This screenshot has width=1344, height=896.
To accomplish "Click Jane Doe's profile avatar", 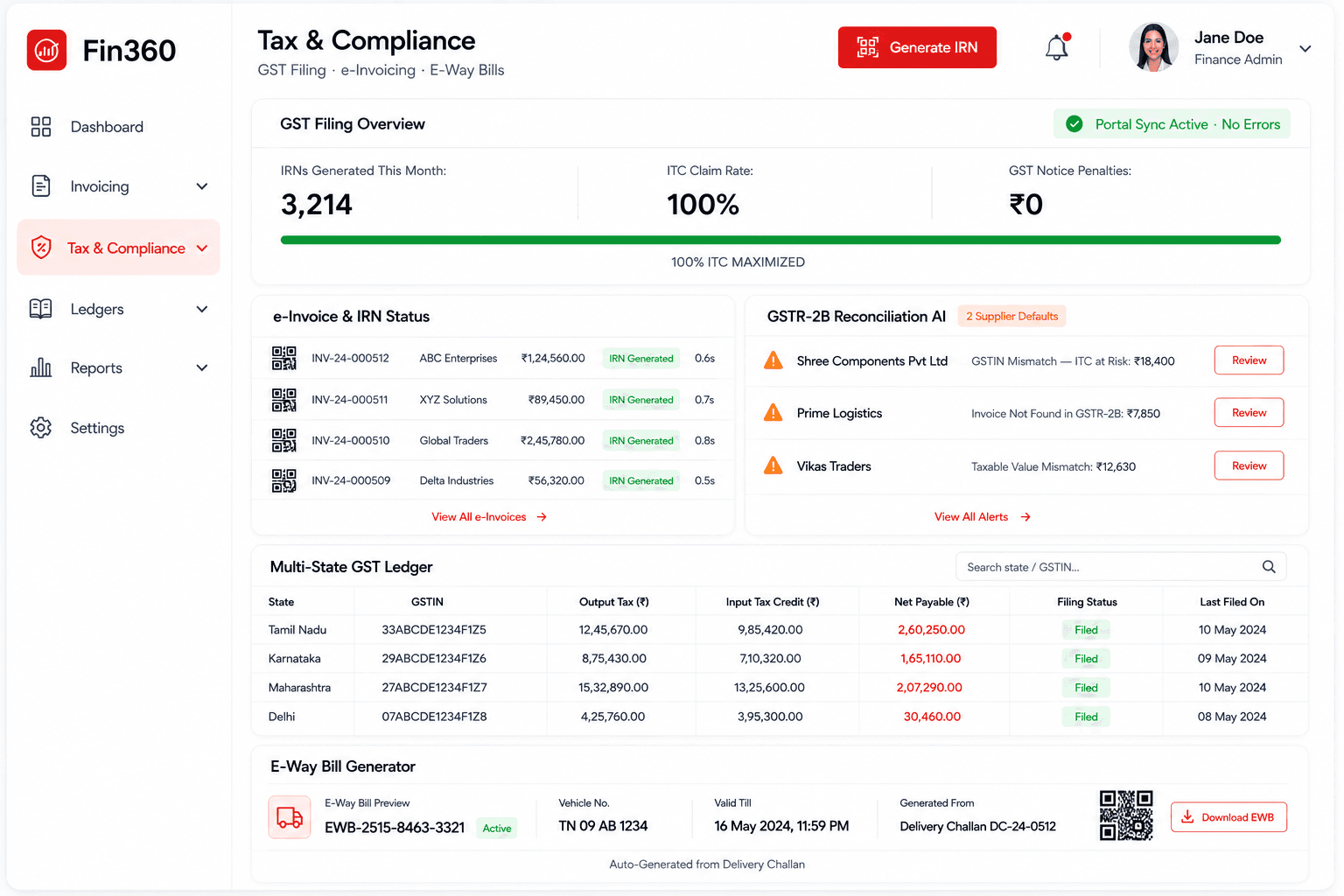I will pos(1153,47).
